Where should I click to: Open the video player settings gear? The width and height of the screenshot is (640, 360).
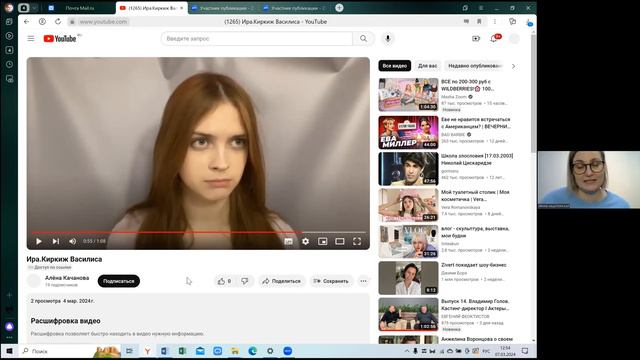305,241
